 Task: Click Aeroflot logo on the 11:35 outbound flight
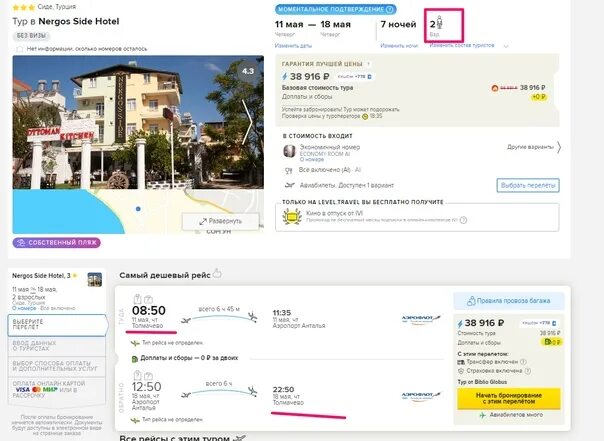pos(421,319)
